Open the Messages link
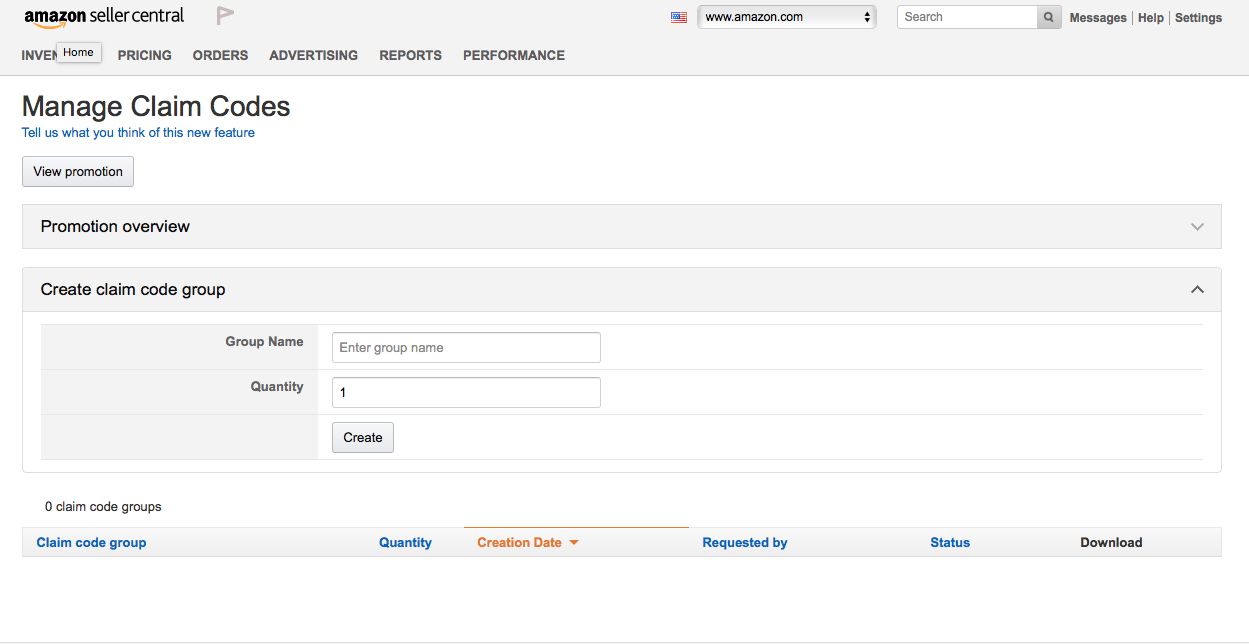This screenshot has height=644, width=1249. (x=1097, y=18)
